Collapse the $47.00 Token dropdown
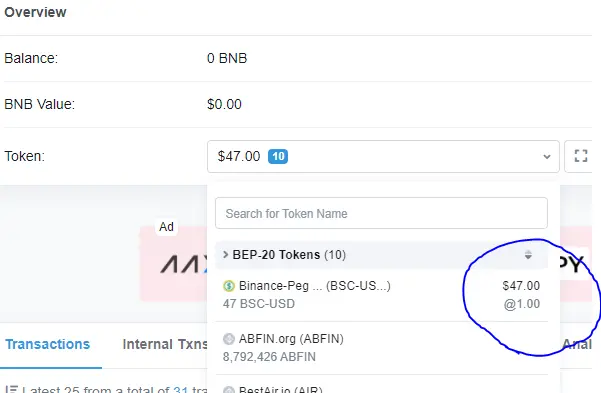Viewport: 601px width, 393px height. pyautogui.click(x=383, y=156)
